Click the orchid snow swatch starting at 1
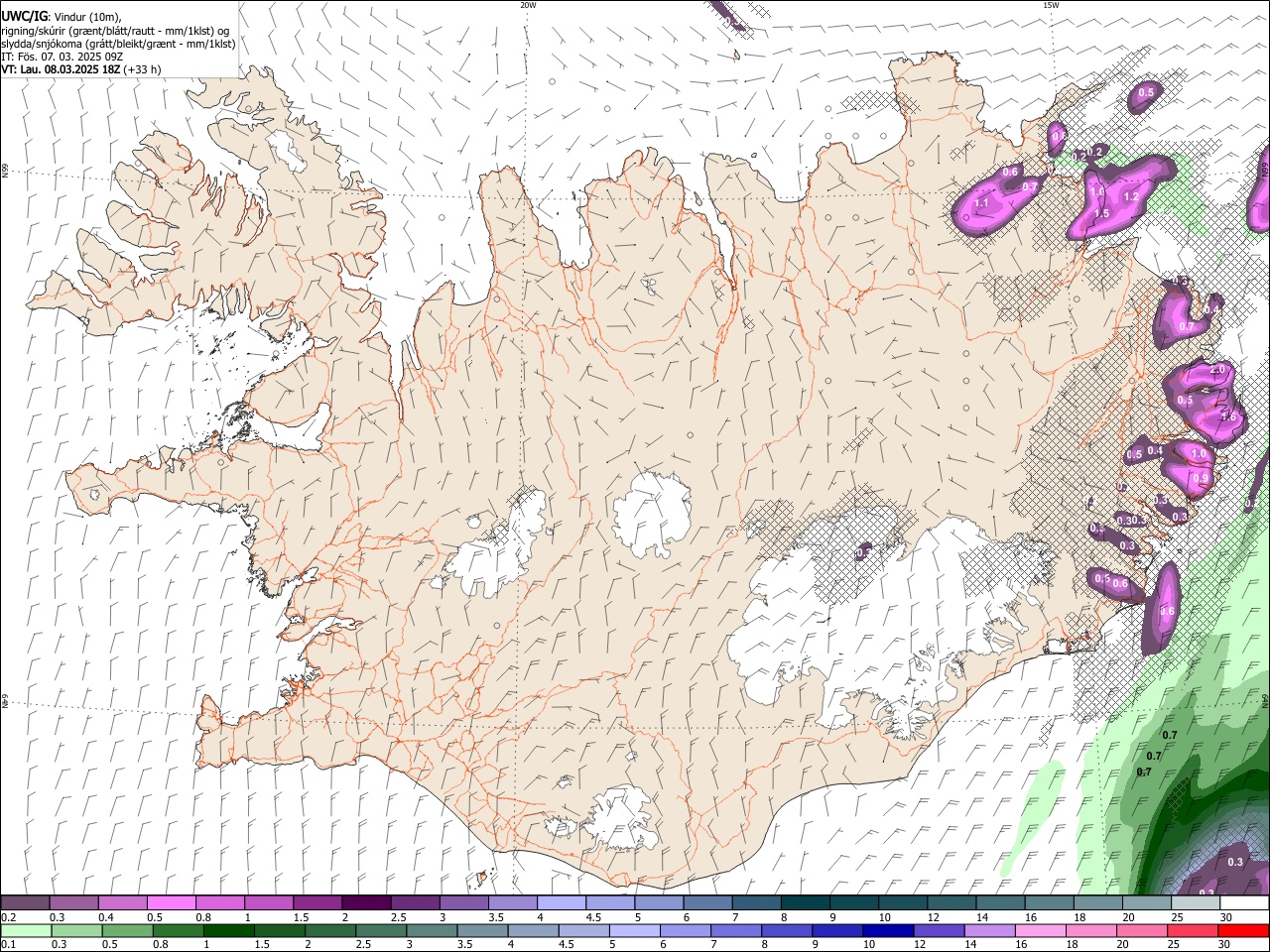Viewport: 1270px width, 952px height. point(268,902)
